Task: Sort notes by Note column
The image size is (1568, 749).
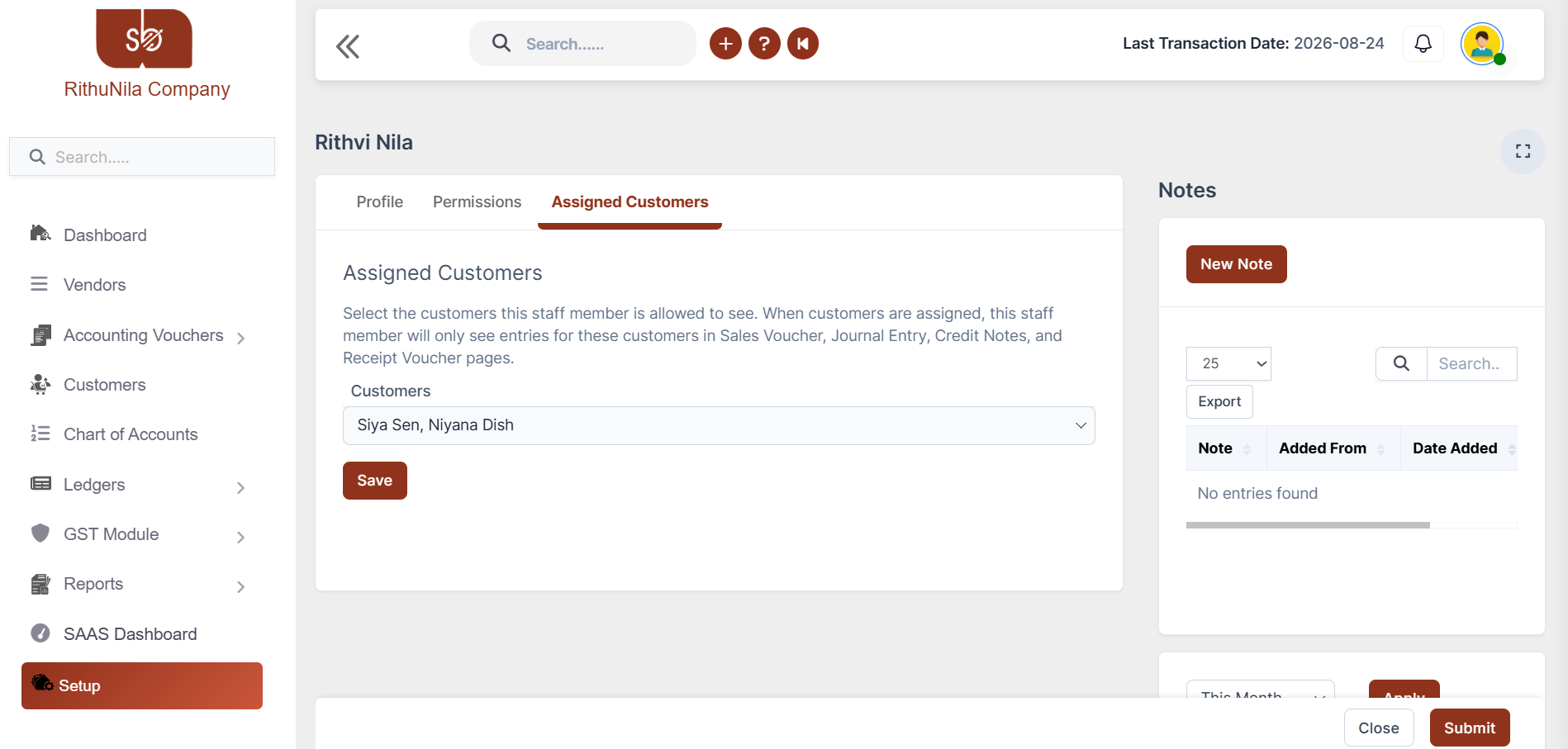Action: pos(1226,448)
